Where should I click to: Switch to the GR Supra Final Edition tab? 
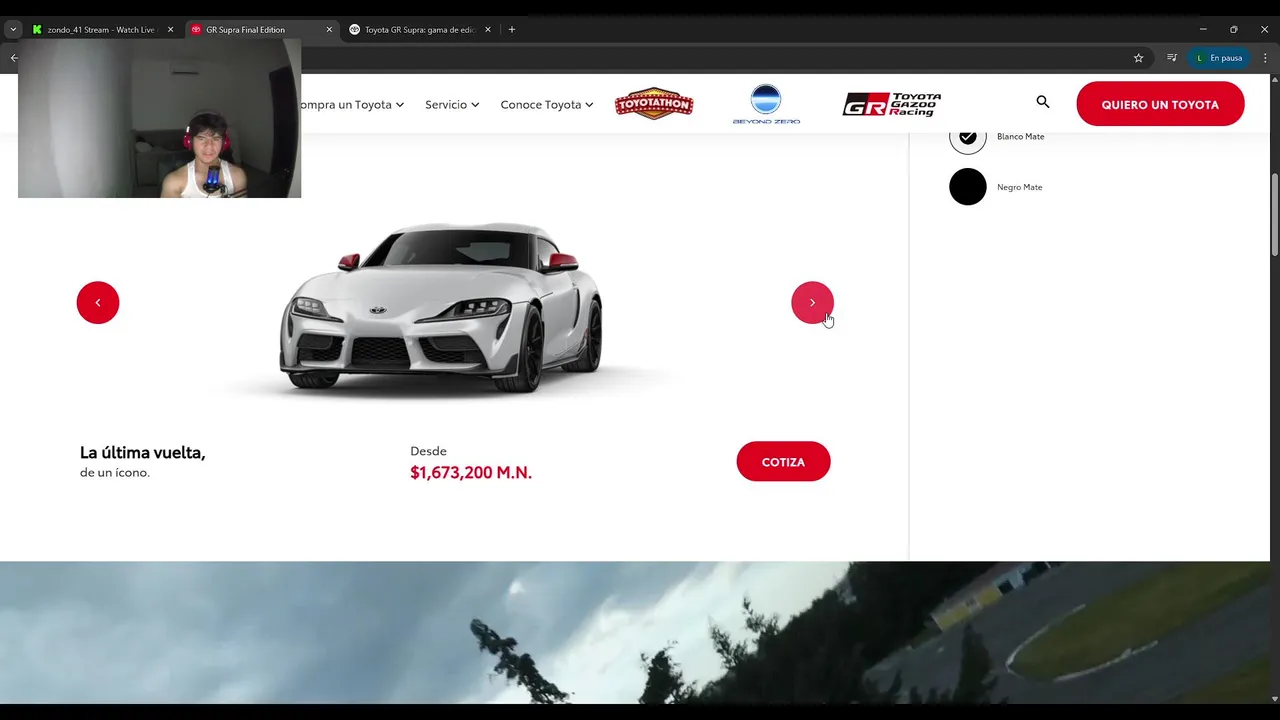(x=260, y=30)
